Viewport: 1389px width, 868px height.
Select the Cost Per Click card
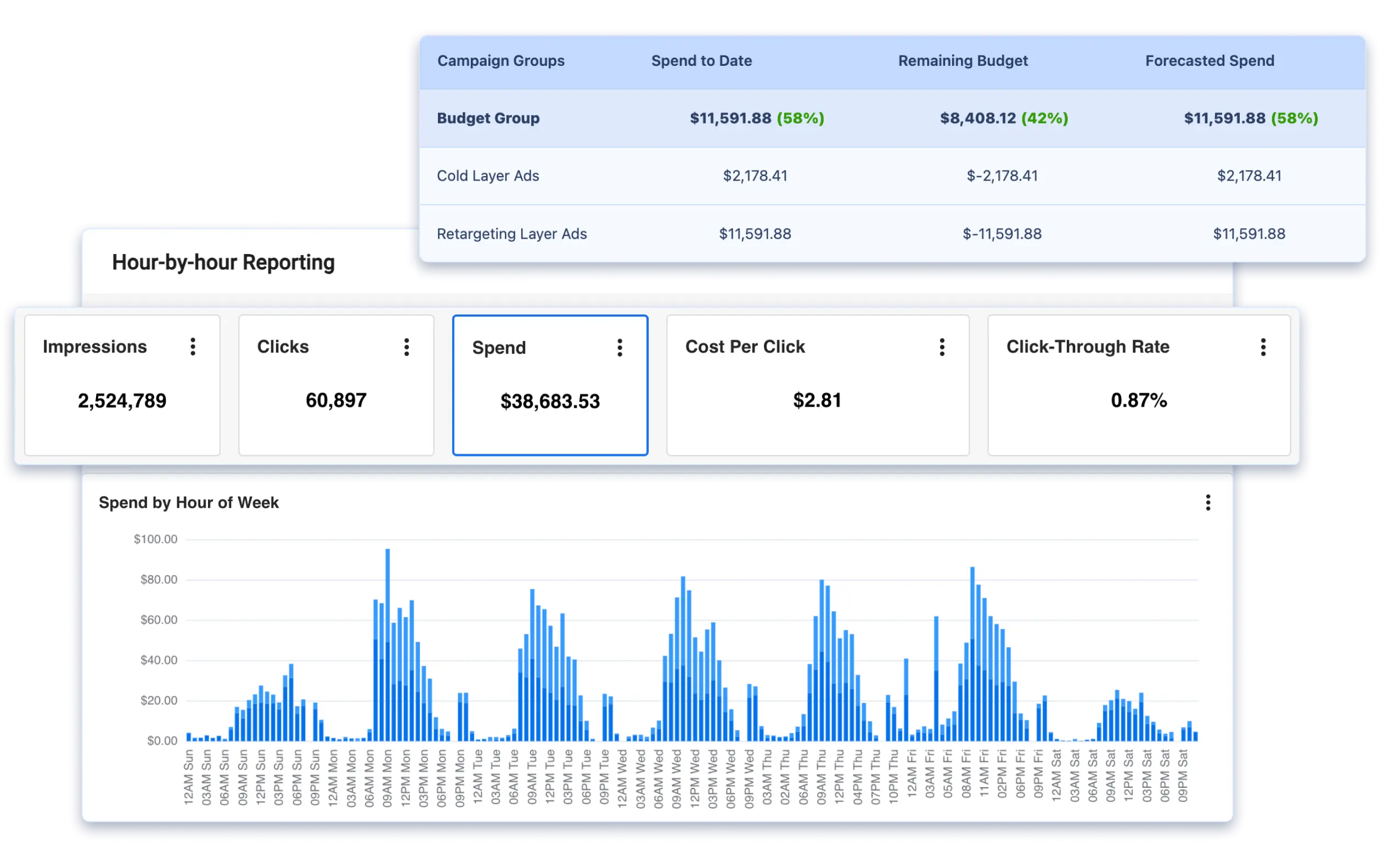click(x=818, y=385)
